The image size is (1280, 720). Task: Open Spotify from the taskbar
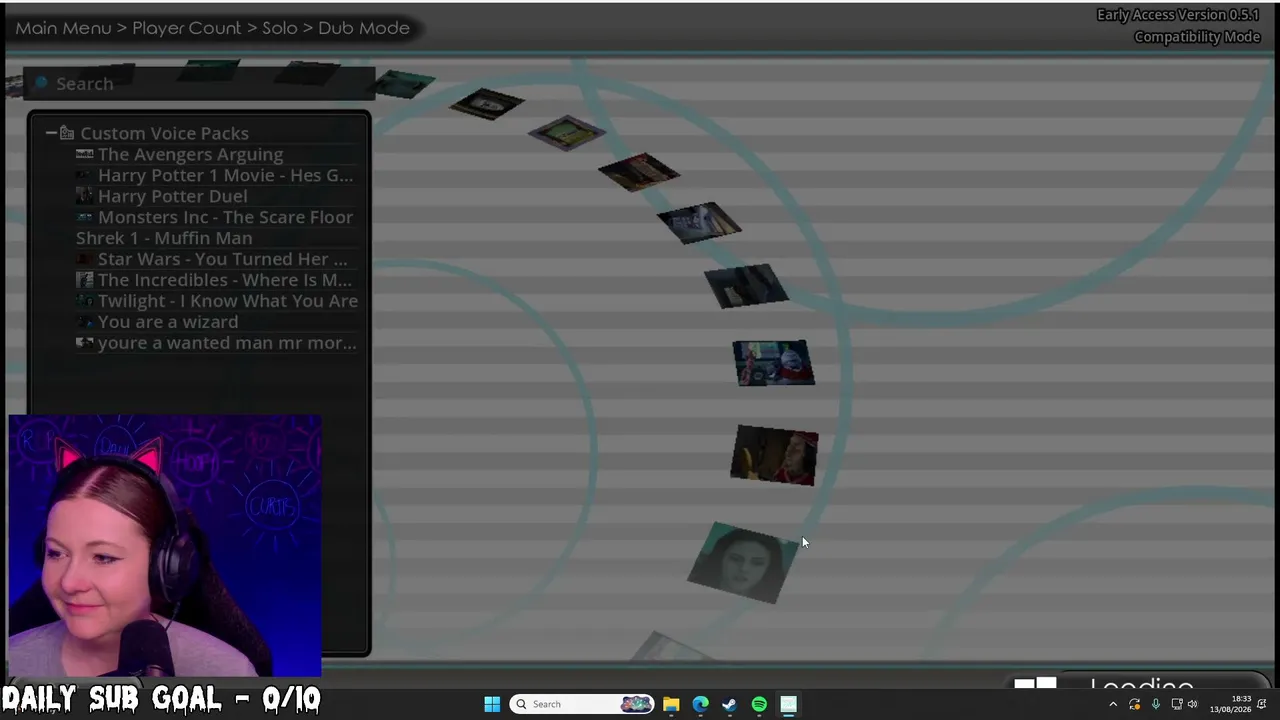[759, 704]
